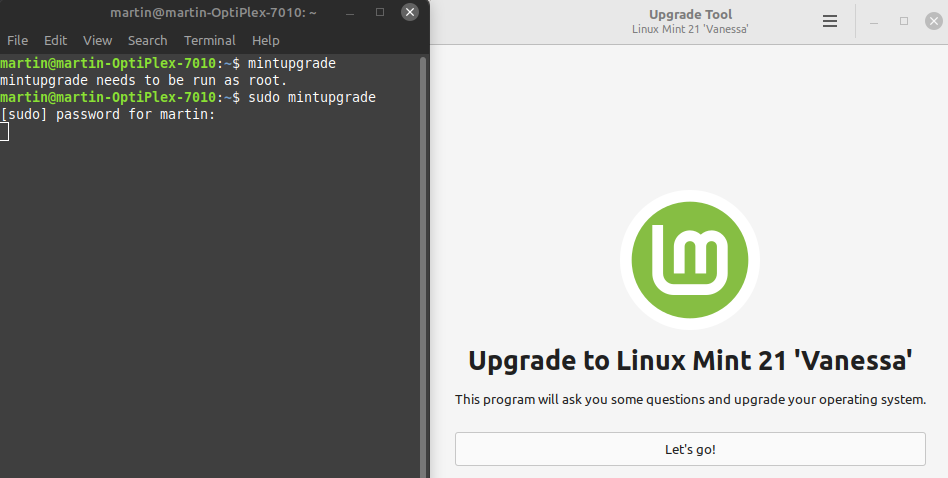Open the File menu in the terminal

tap(17, 40)
